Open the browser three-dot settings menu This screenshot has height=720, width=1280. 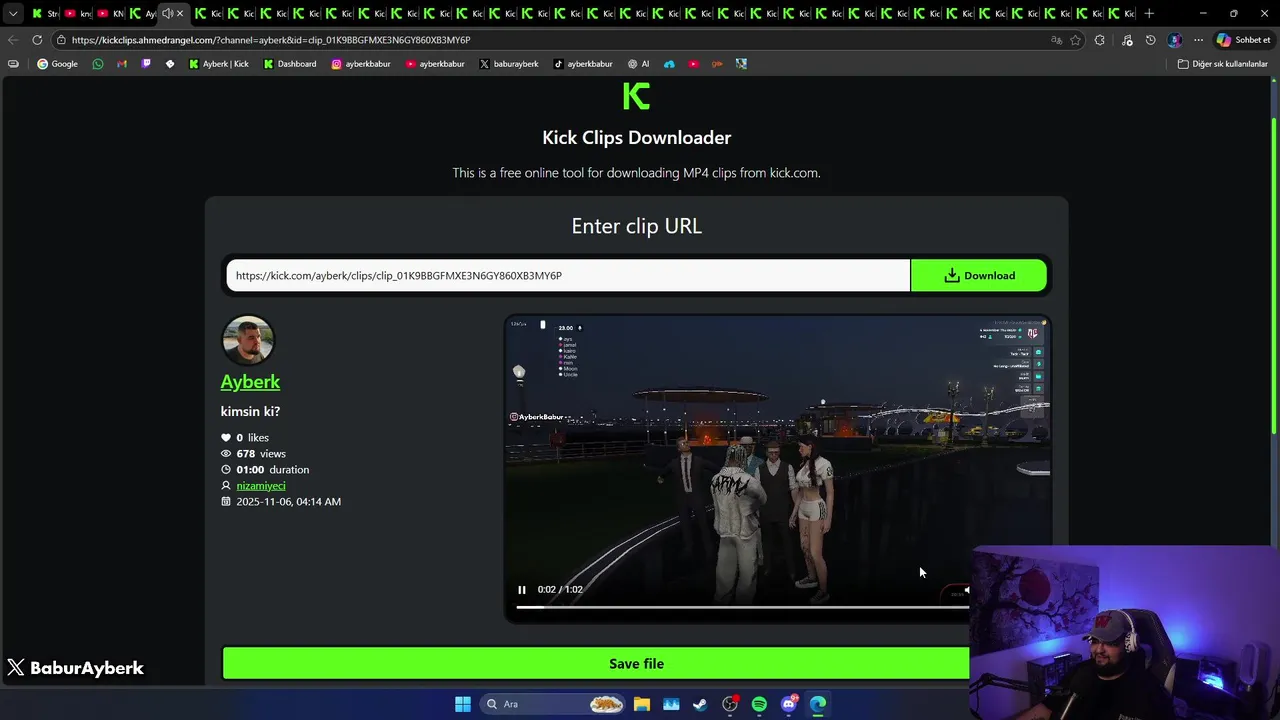[x=1198, y=40]
